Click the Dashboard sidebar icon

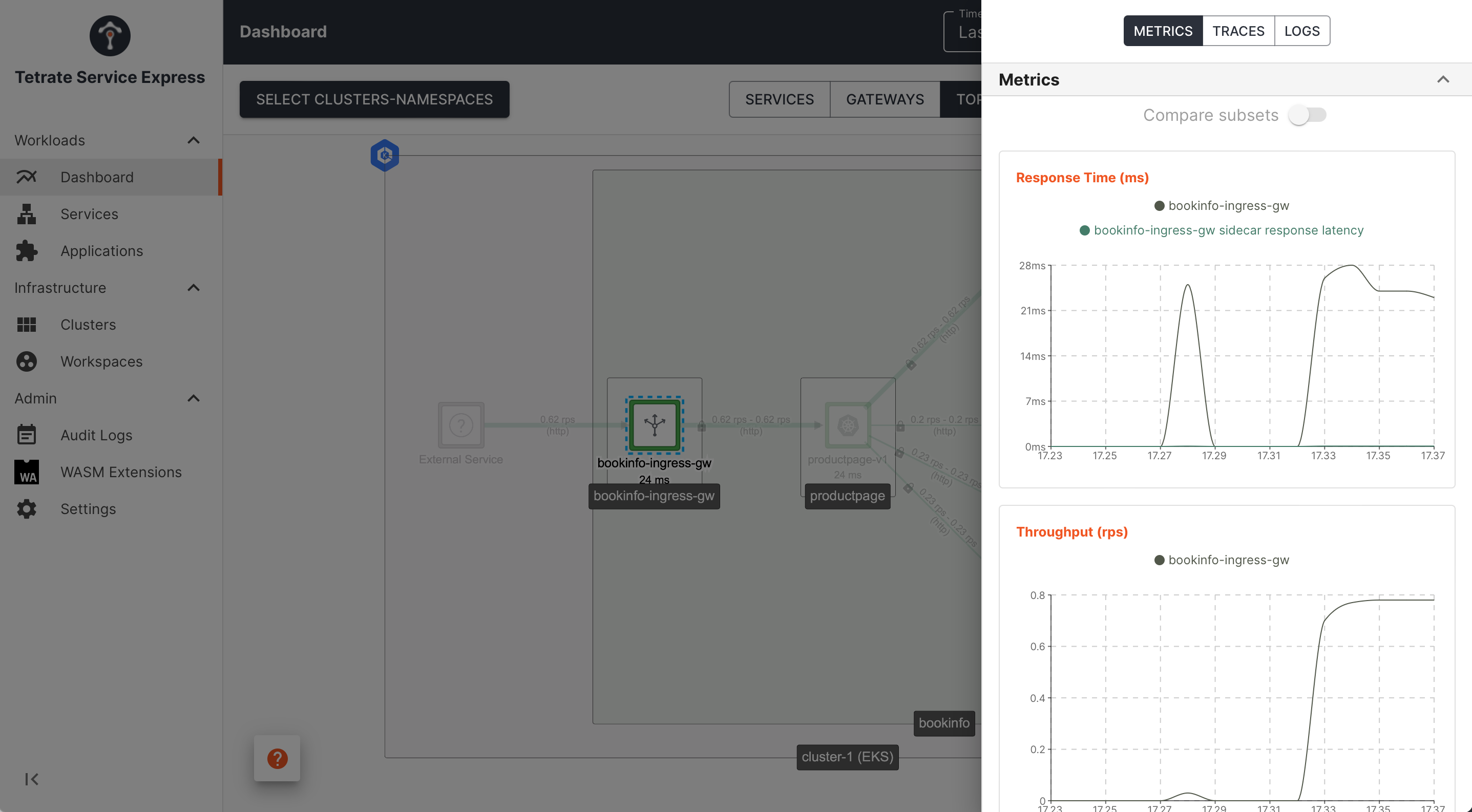point(27,176)
